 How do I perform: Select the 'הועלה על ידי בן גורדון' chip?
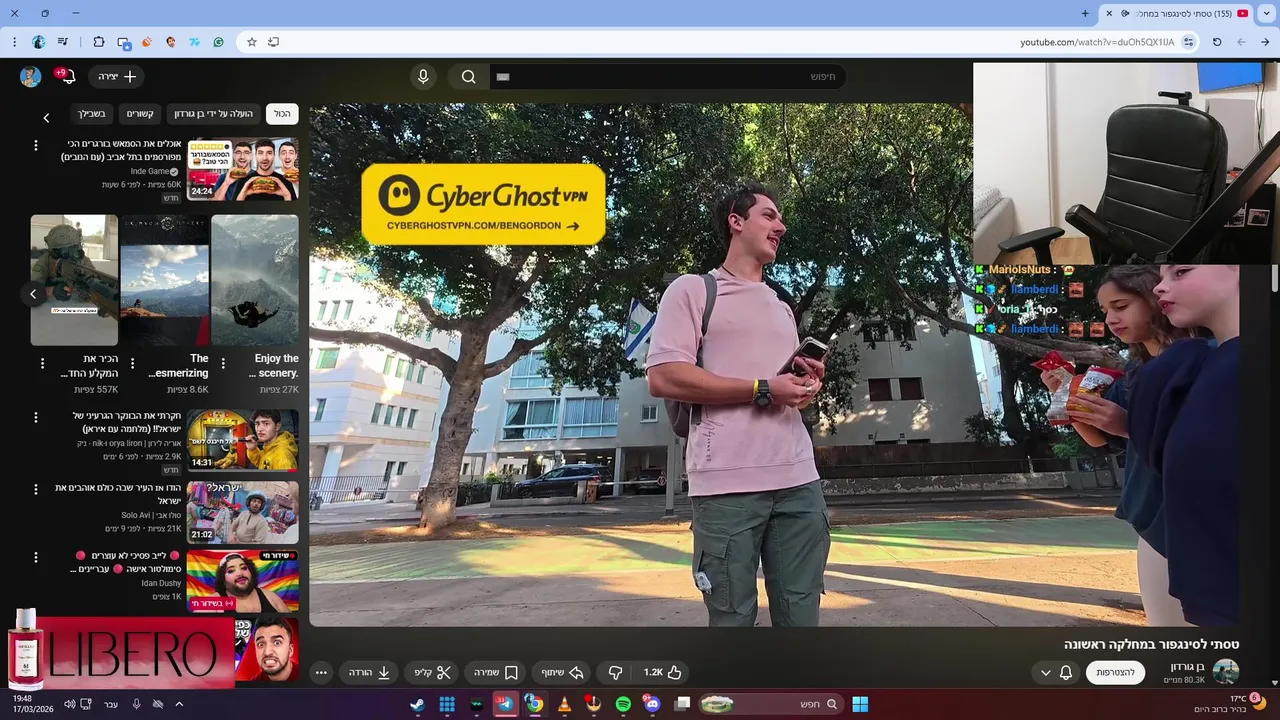pos(214,114)
